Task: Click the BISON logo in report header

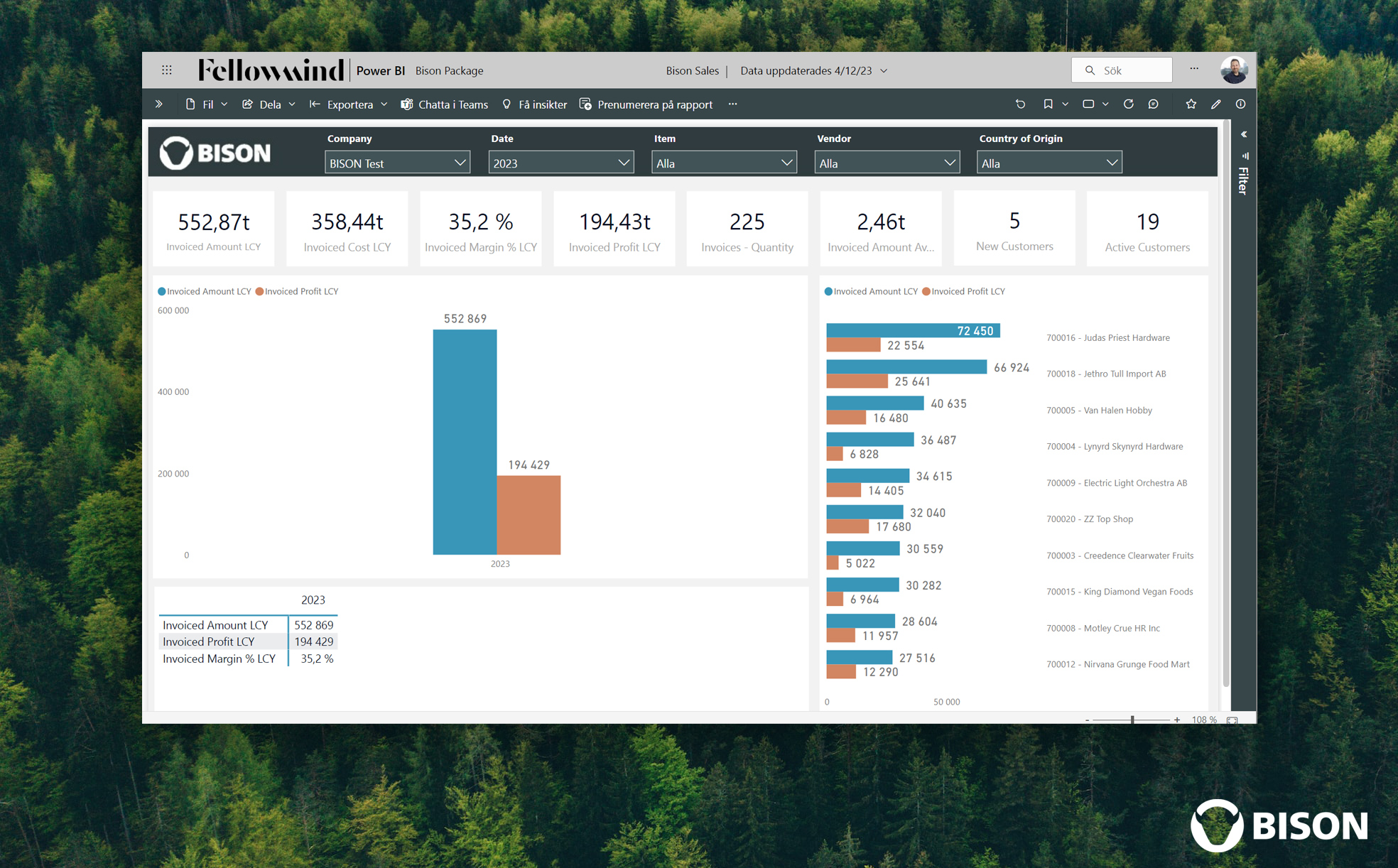Action: tap(215, 153)
